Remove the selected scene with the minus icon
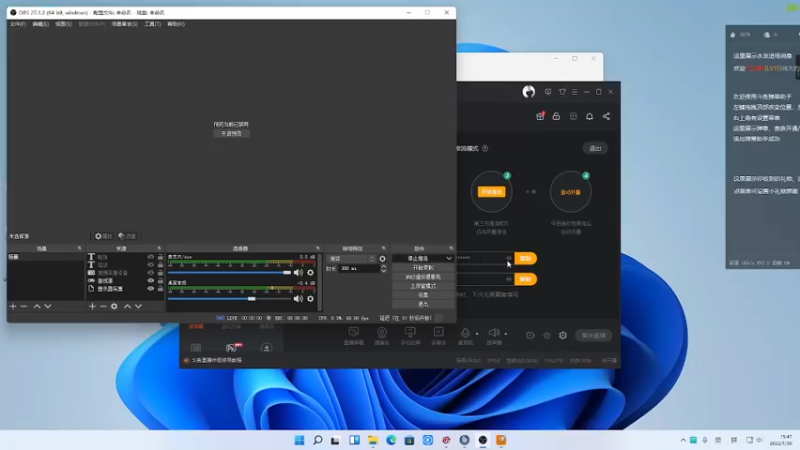This screenshot has width=800, height=450. [x=23, y=306]
